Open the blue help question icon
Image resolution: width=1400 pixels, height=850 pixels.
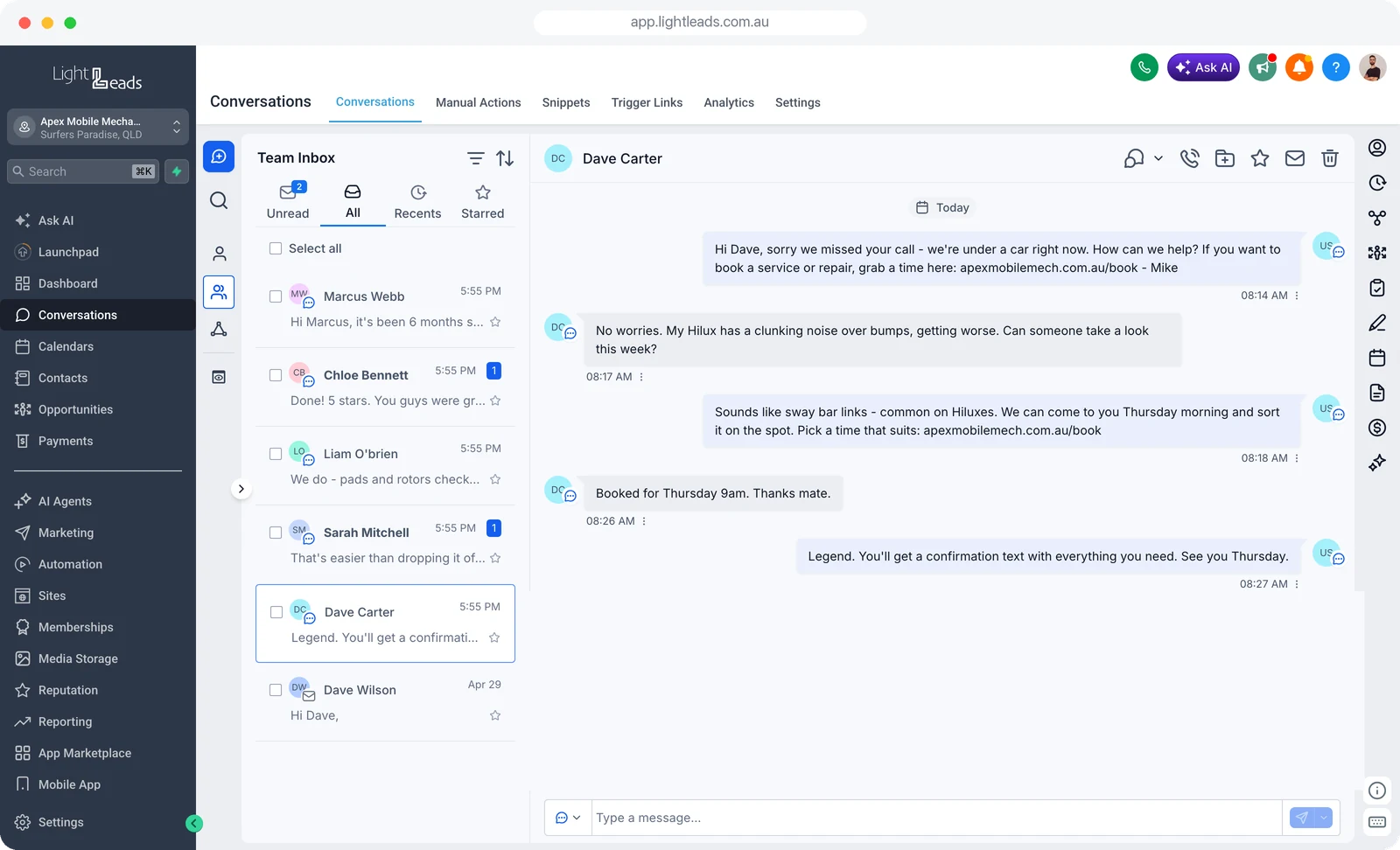1335,67
